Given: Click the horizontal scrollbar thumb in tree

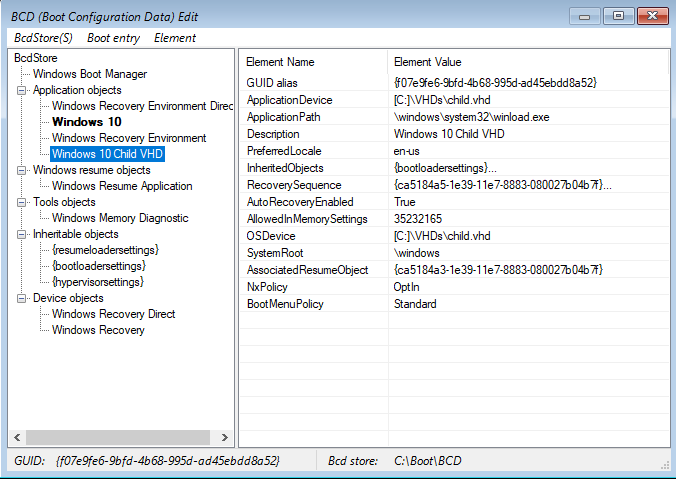Looking at the screenshot, I should tap(118, 437).
